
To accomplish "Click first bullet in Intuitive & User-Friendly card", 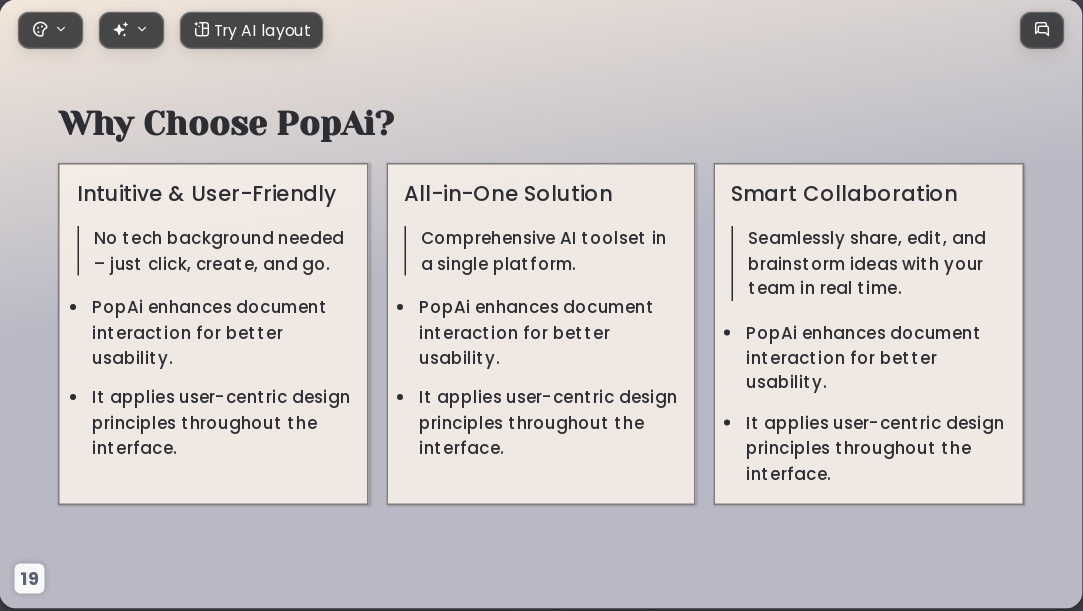I will 209,332.
